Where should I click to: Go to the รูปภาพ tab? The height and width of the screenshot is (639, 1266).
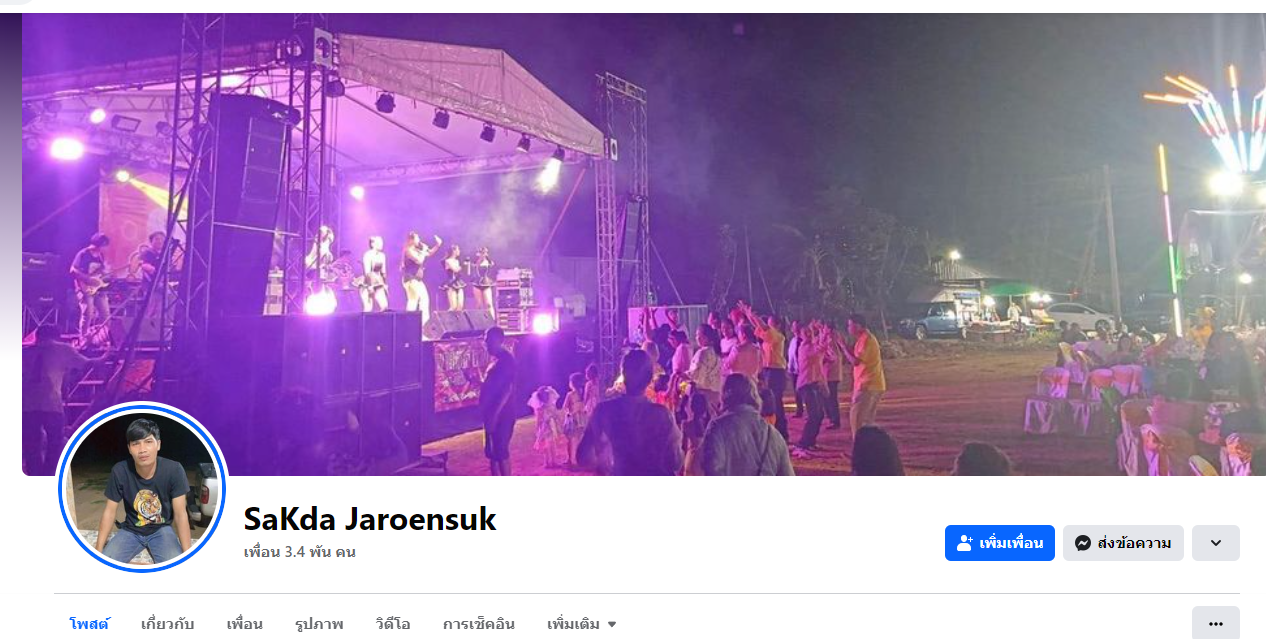319,624
